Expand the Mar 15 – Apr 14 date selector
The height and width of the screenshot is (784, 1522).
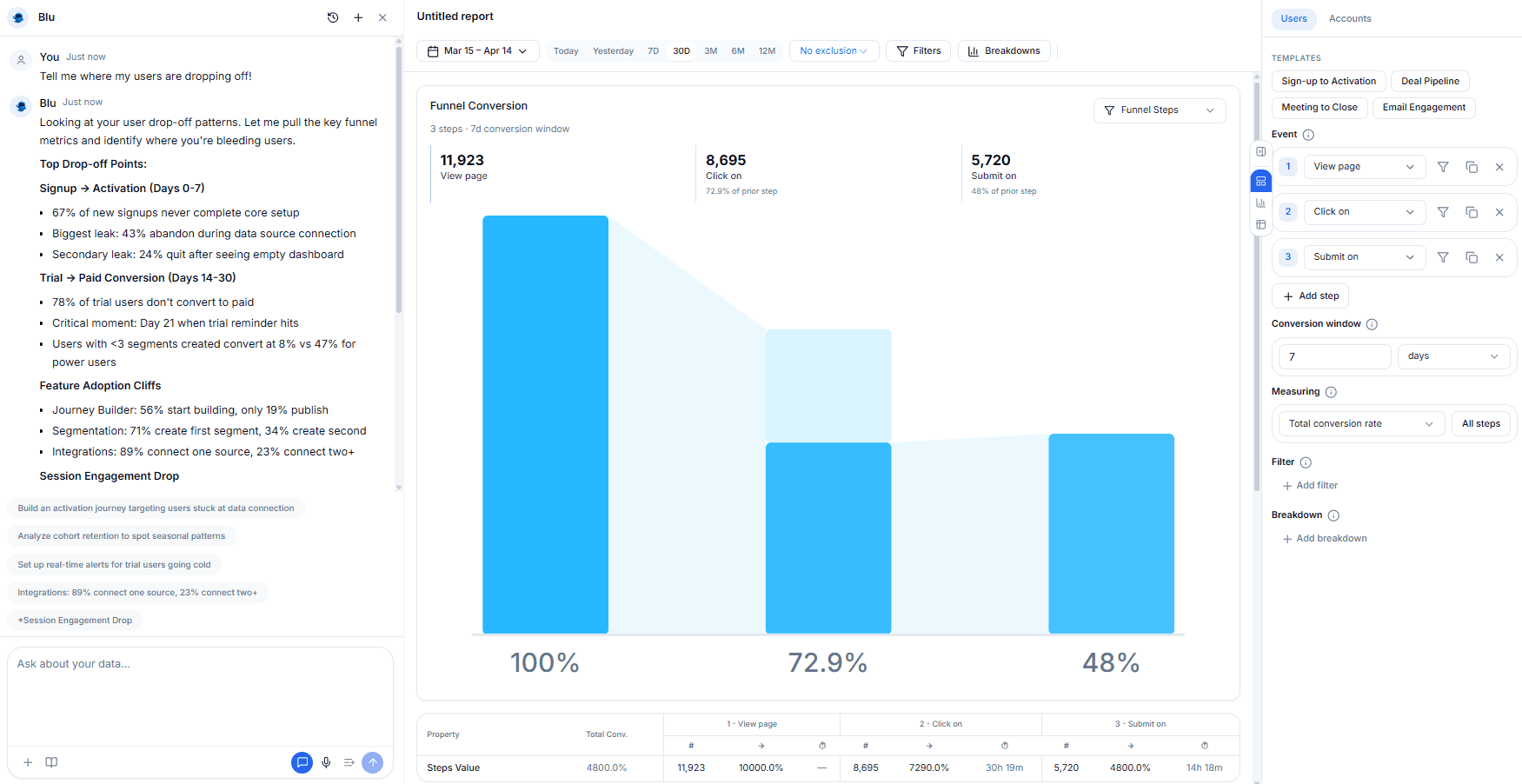477,50
